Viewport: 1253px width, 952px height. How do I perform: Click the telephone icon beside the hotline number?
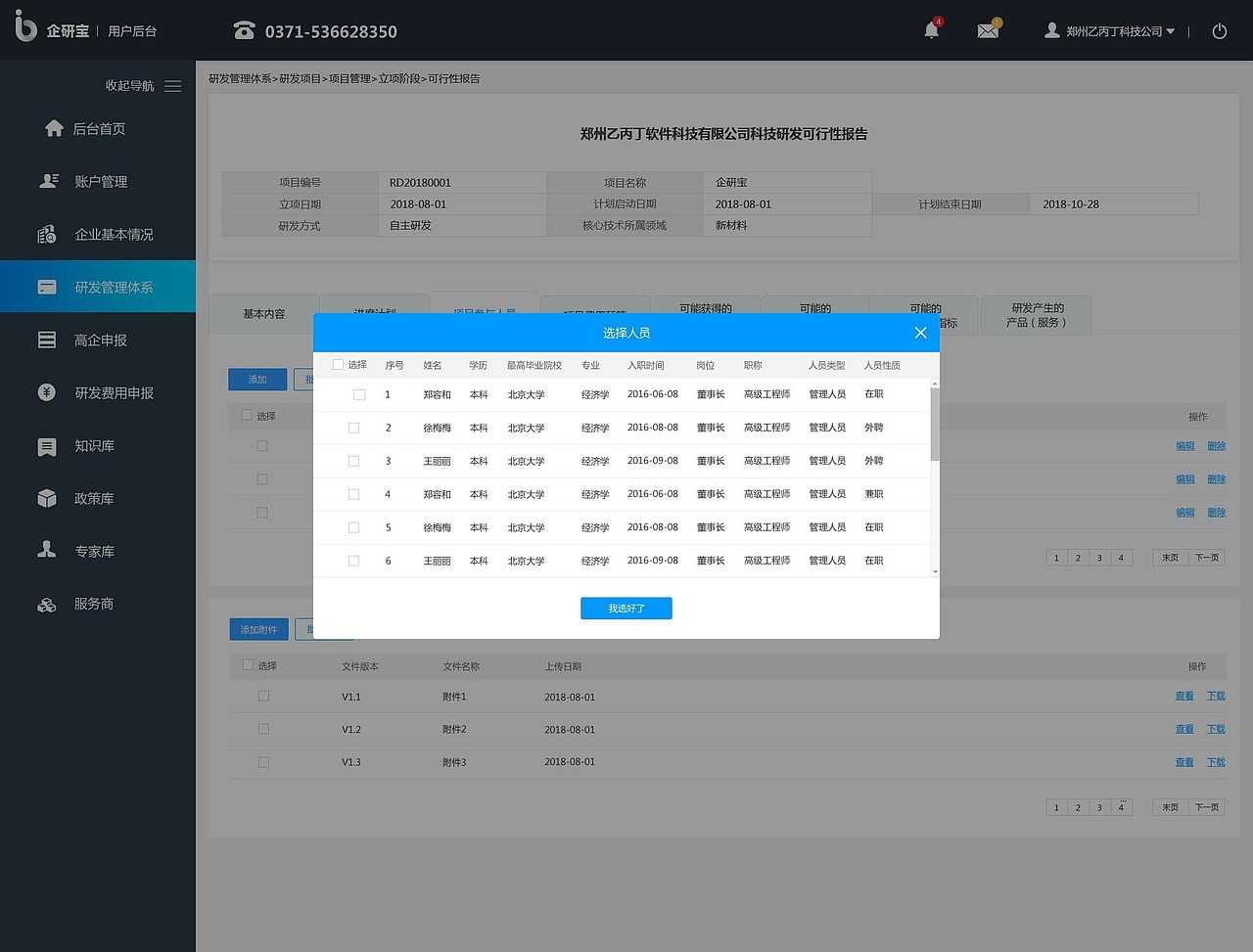244,31
